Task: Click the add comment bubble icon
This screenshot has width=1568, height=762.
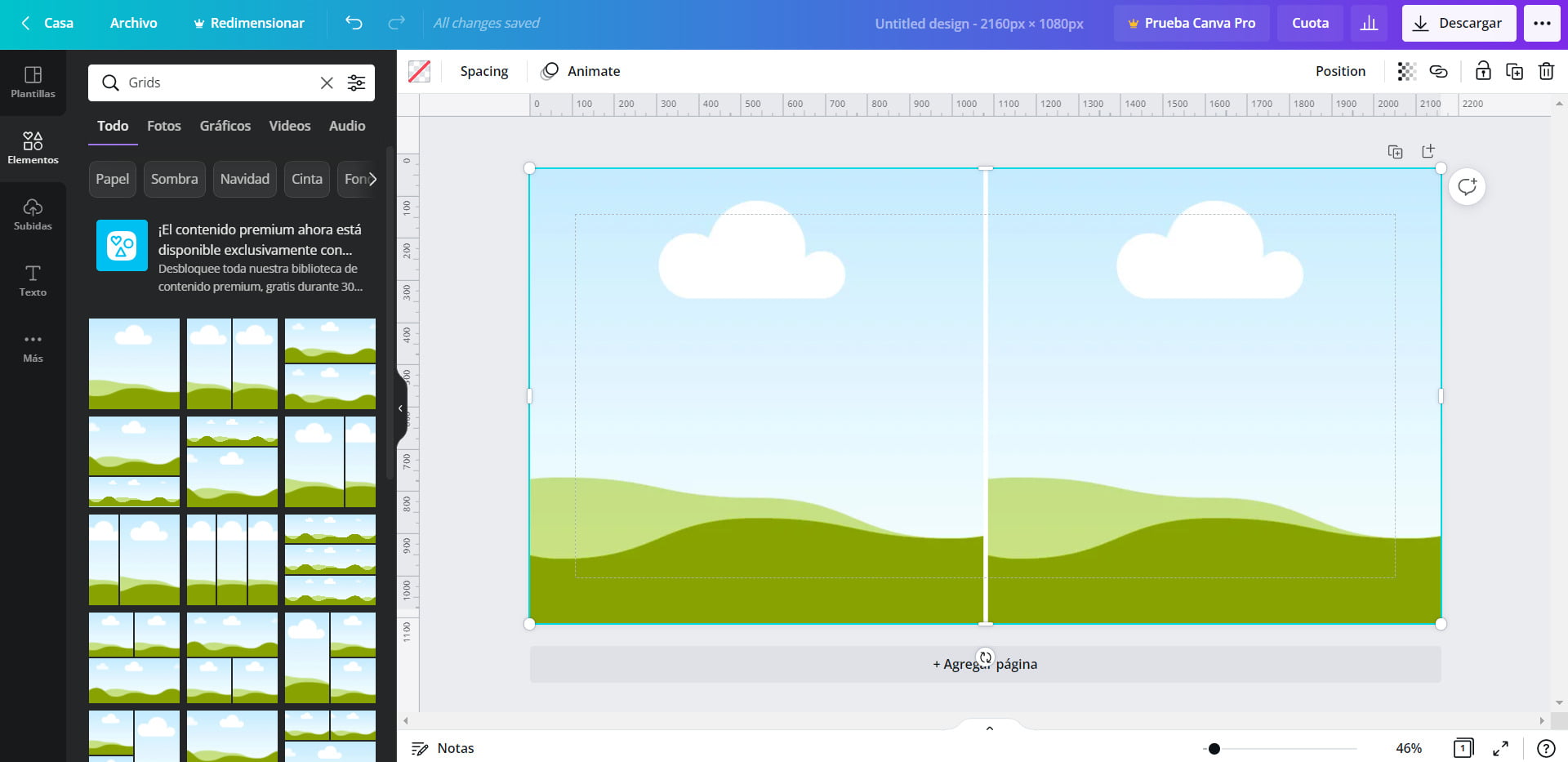Action: point(1467,187)
